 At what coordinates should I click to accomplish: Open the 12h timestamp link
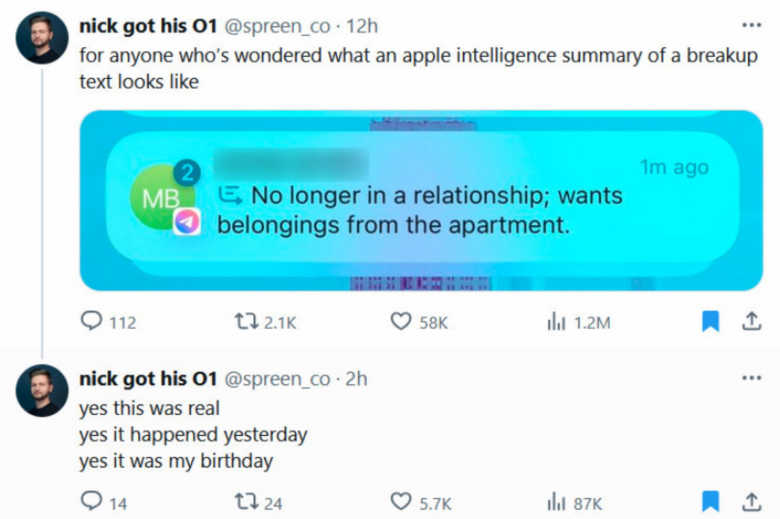[362, 26]
